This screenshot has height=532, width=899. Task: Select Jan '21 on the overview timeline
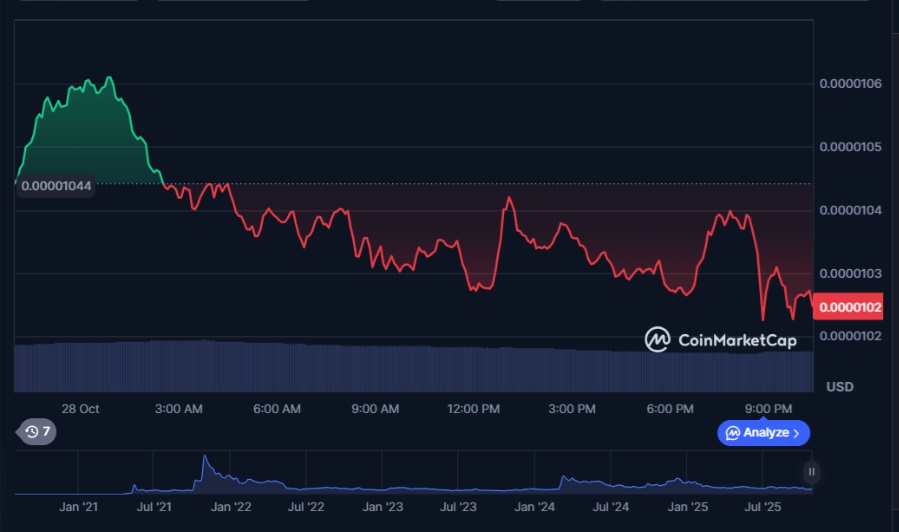point(79,507)
